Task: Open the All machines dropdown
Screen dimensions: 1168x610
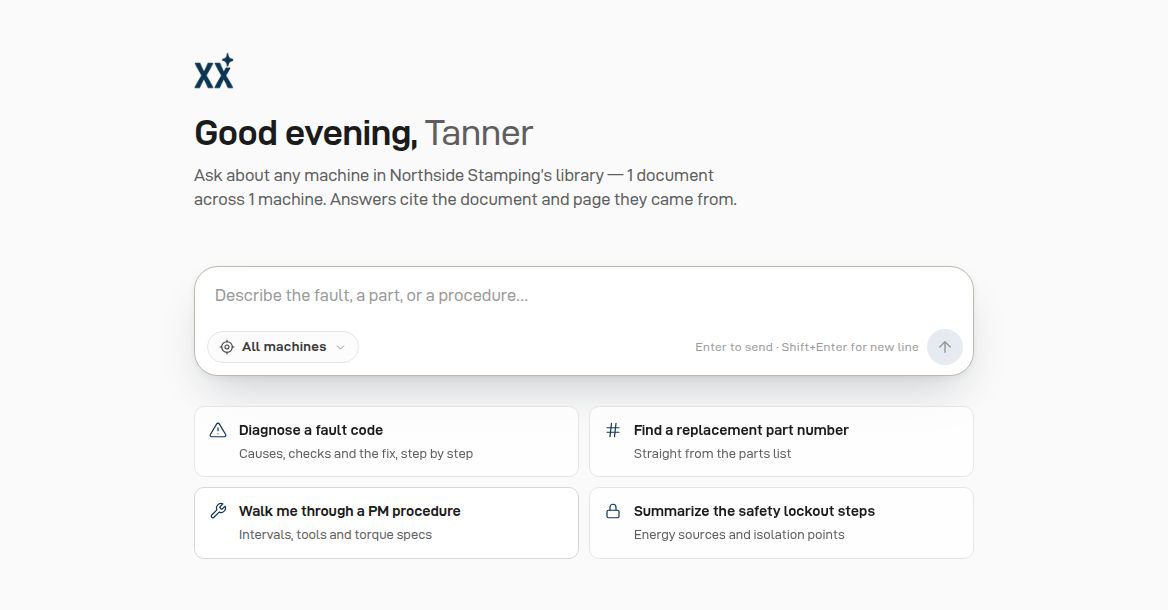Action: click(x=283, y=347)
